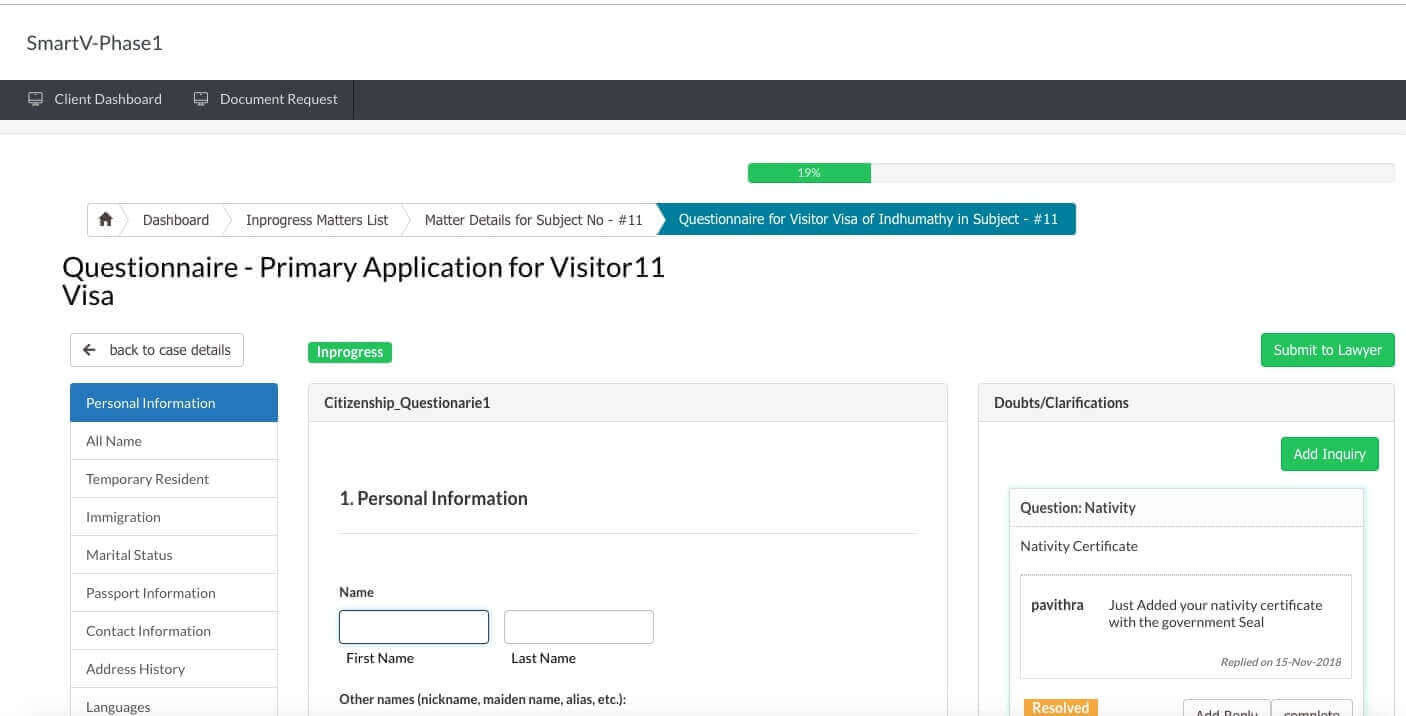This screenshot has width=1406, height=716.
Task: Go to Dashboard breadcrumb
Action: coord(176,220)
